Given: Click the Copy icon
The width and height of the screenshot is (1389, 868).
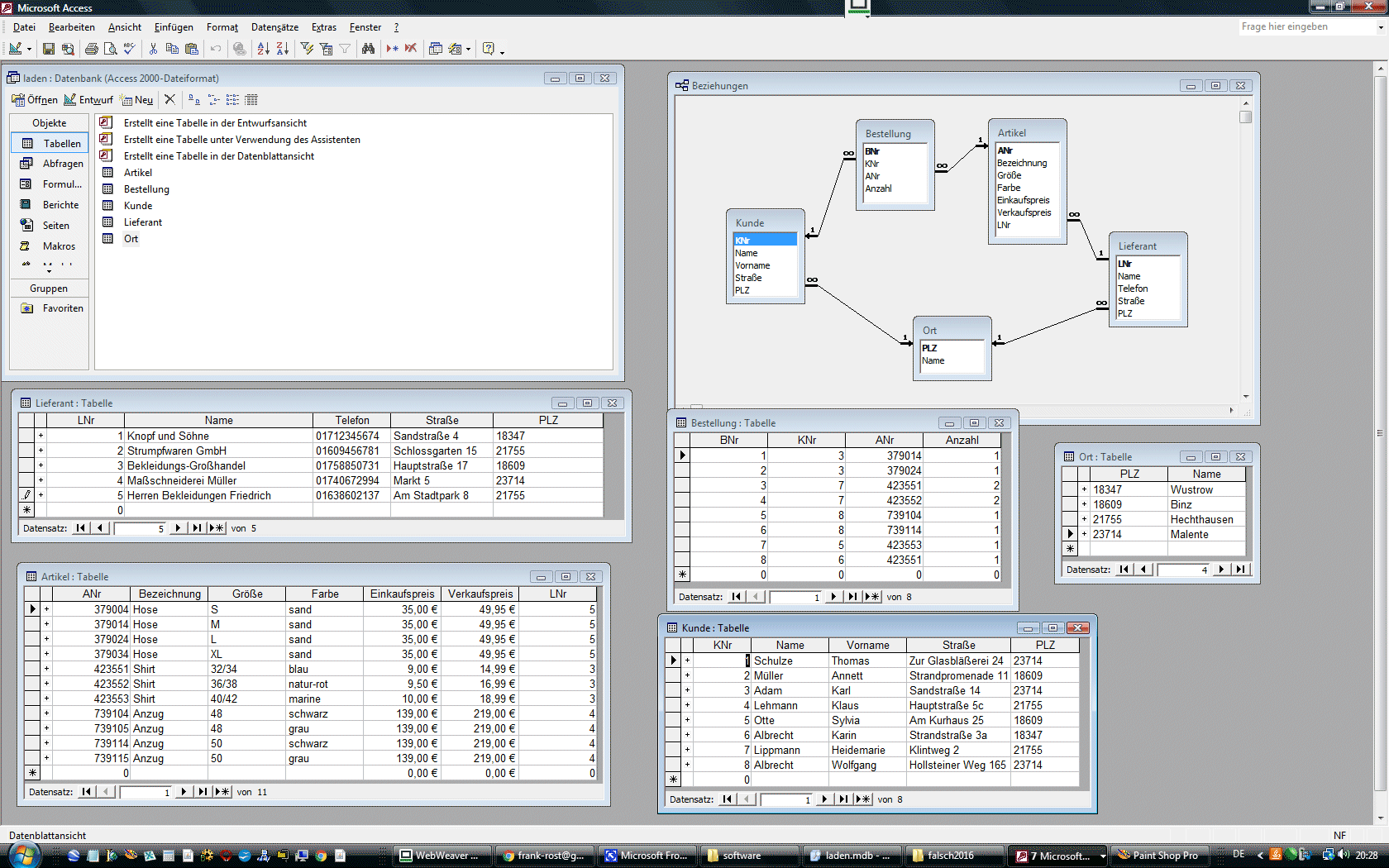Looking at the screenshot, I should [172, 49].
